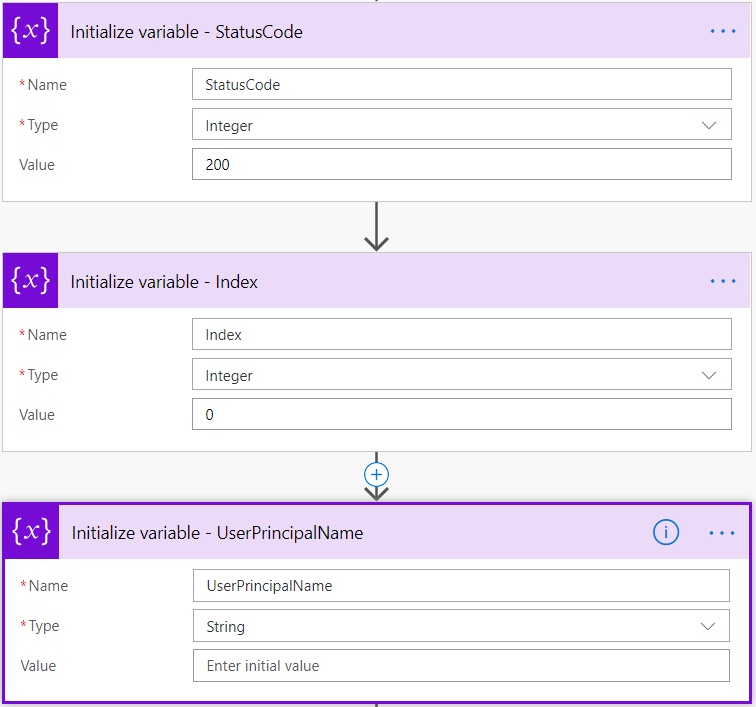Click the Value field containing 200
This screenshot has width=756, height=707.
coord(461,165)
